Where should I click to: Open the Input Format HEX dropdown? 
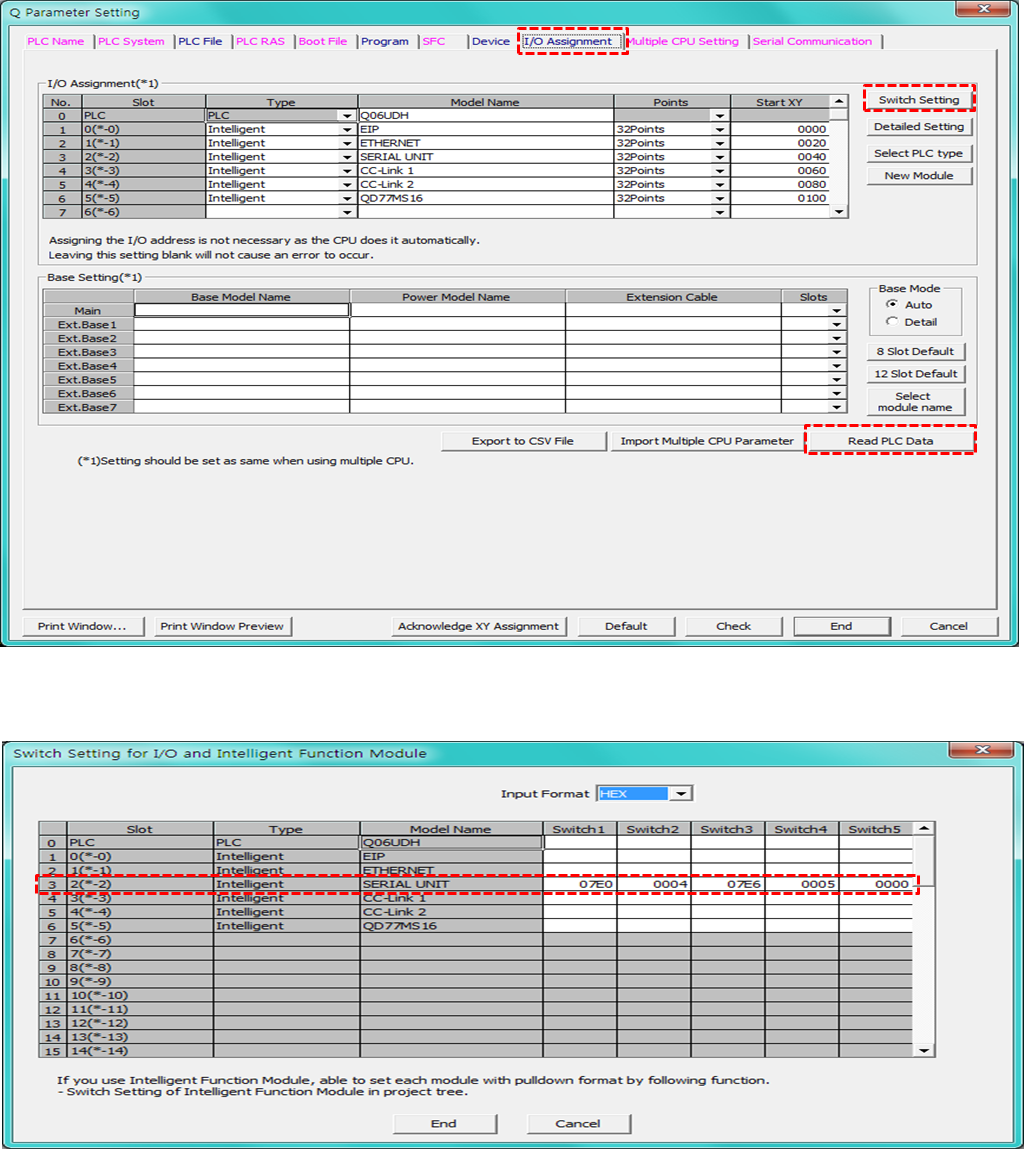point(681,794)
